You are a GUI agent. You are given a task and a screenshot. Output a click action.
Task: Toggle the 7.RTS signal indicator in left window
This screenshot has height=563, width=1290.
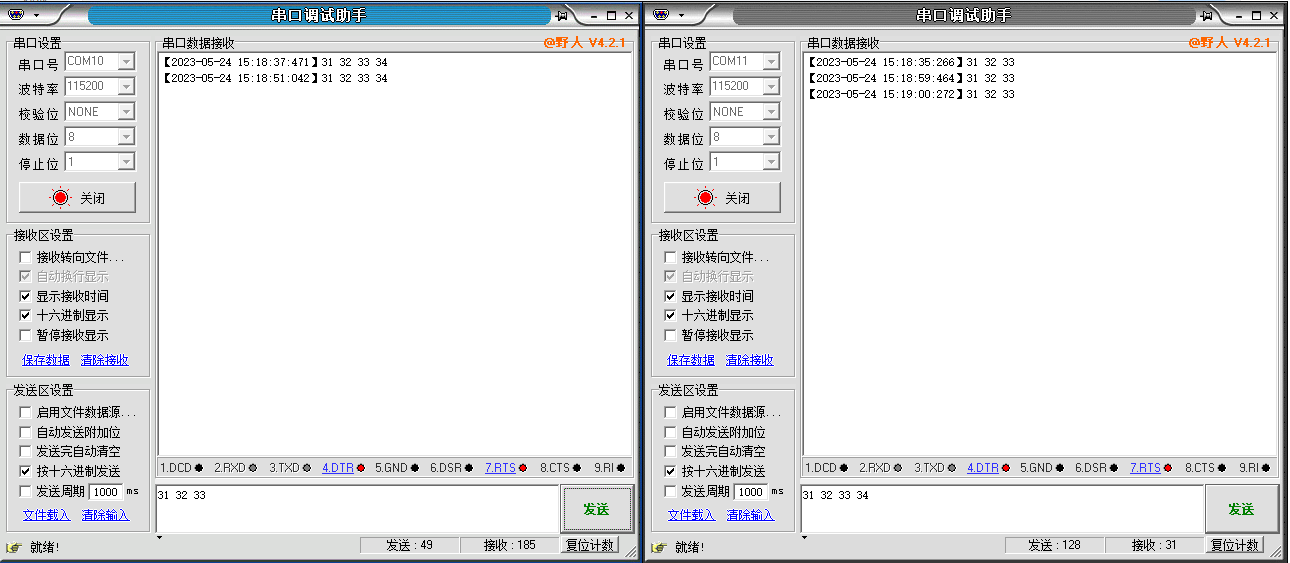506,467
